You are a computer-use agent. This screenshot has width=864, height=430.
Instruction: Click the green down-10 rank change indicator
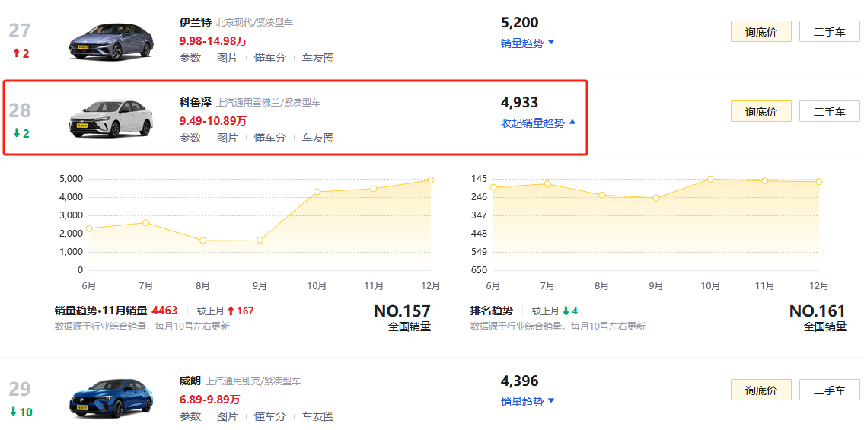click(x=21, y=411)
